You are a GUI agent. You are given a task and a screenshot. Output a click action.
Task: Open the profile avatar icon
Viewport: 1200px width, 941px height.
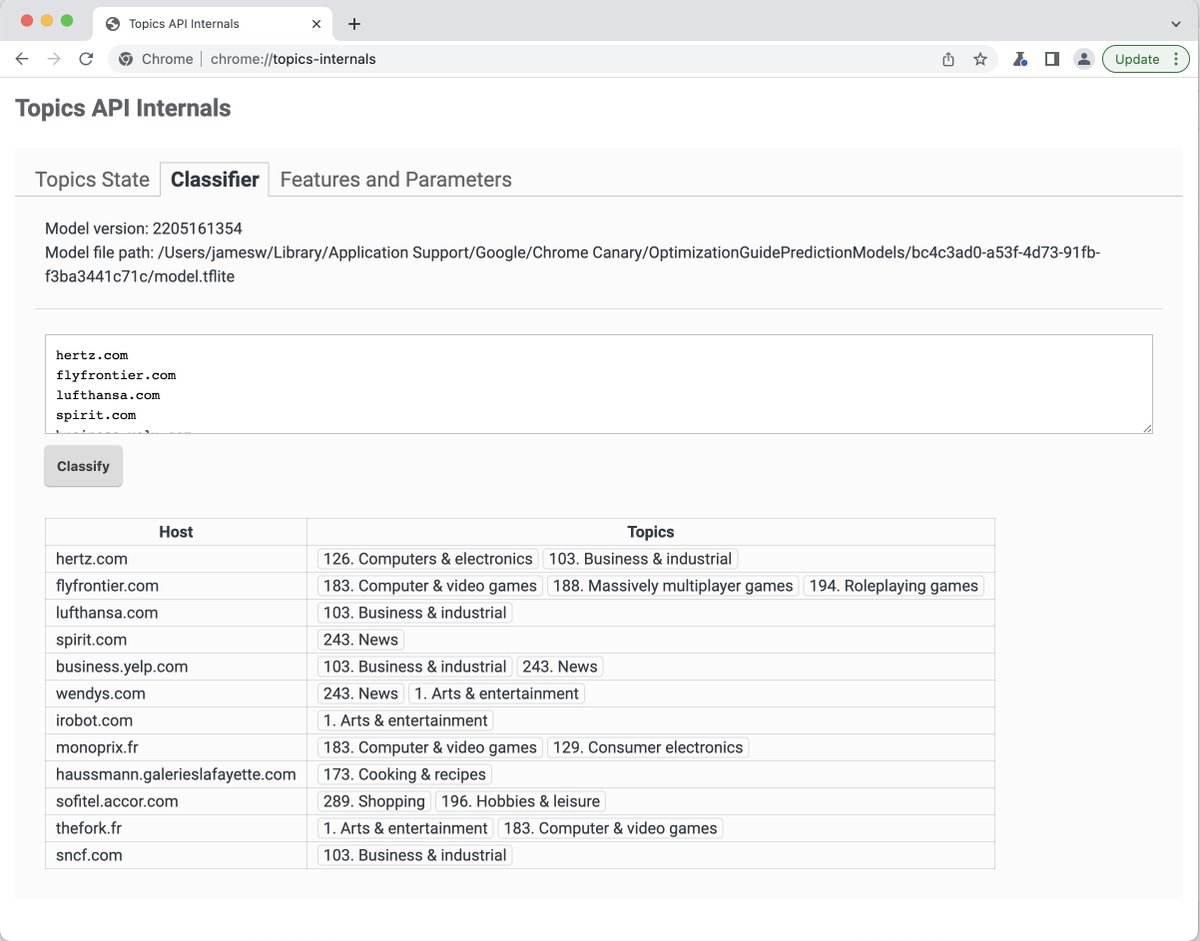point(1084,59)
